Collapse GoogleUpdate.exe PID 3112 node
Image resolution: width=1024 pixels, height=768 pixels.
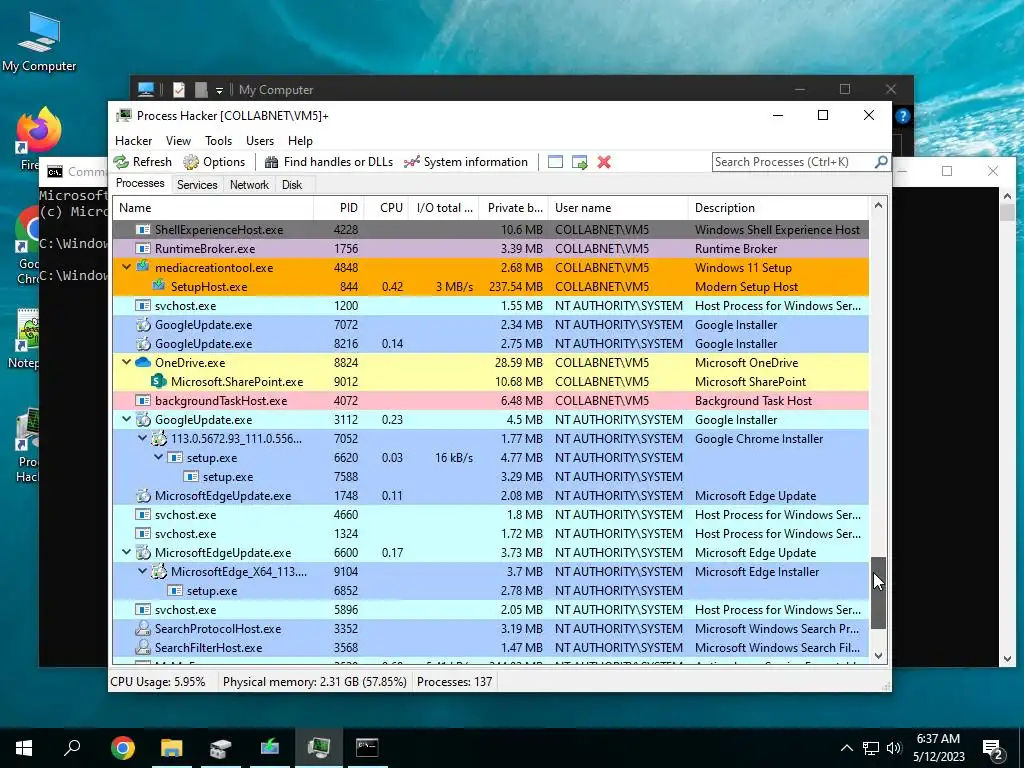pos(126,419)
